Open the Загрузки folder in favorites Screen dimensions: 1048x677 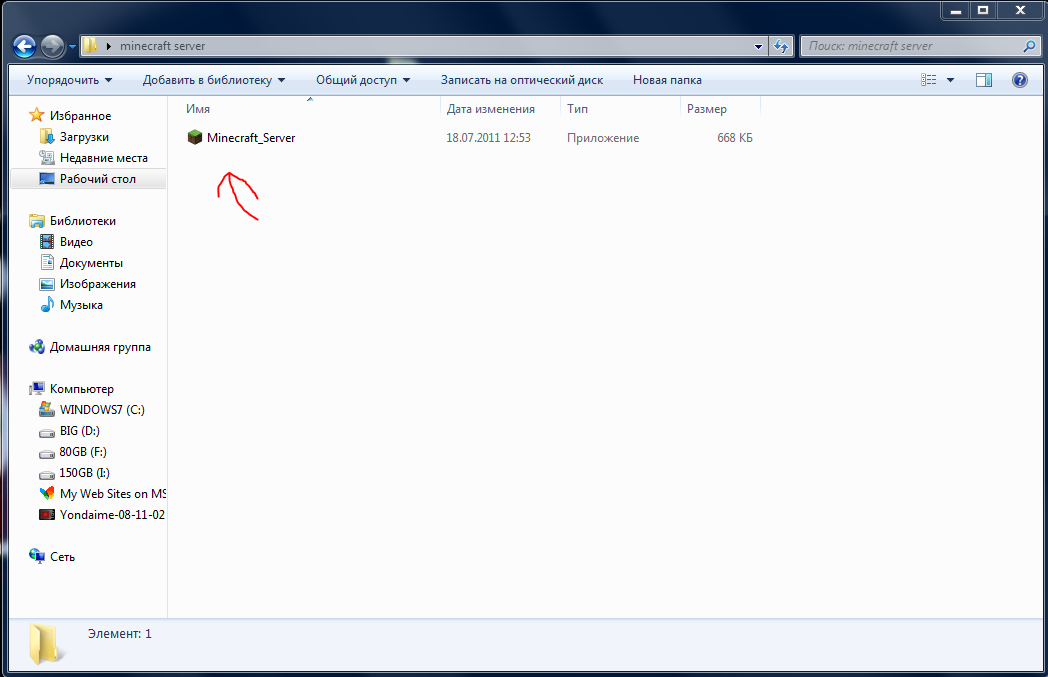tap(84, 137)
